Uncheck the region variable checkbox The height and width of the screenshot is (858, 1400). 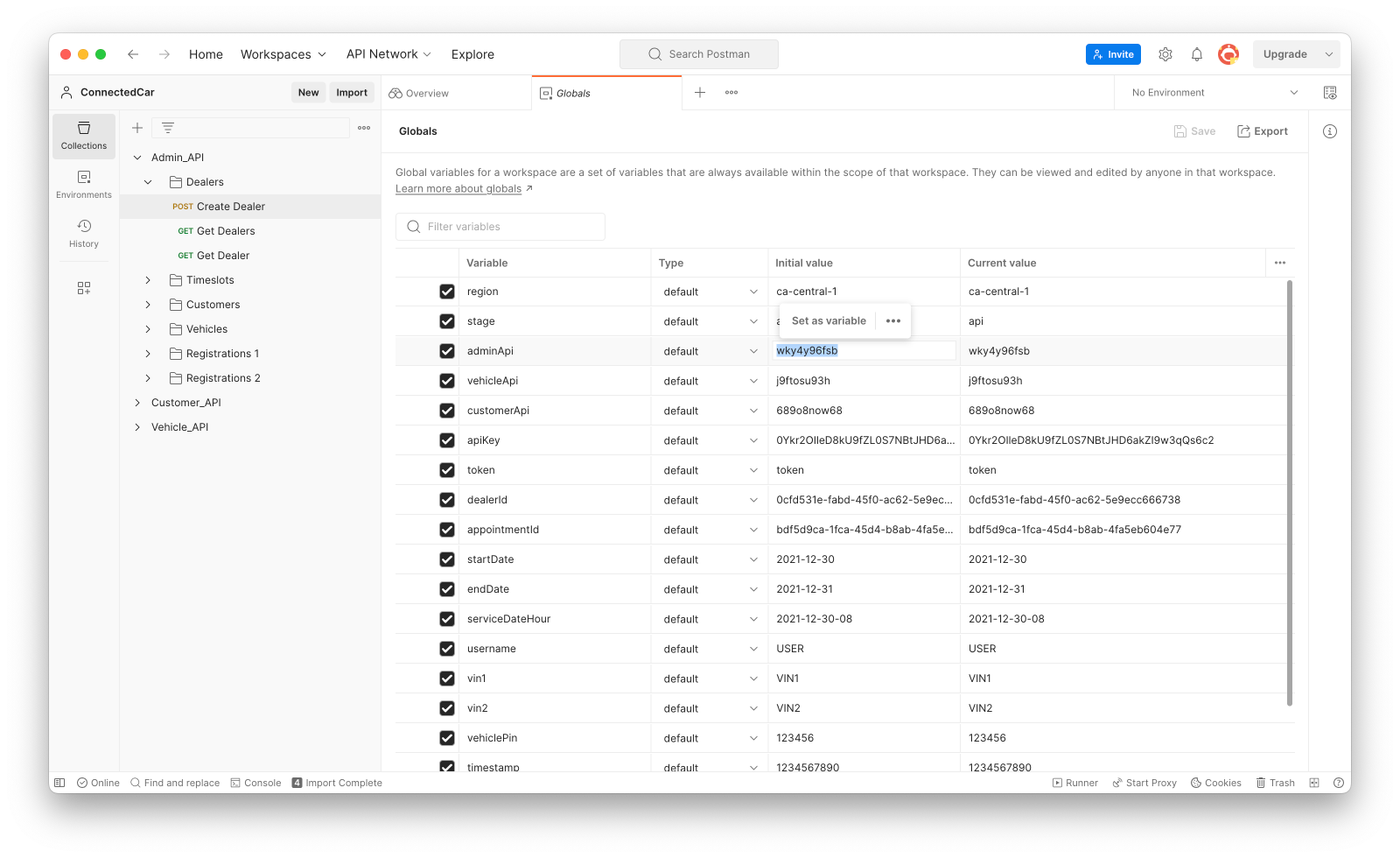point(447,292)
